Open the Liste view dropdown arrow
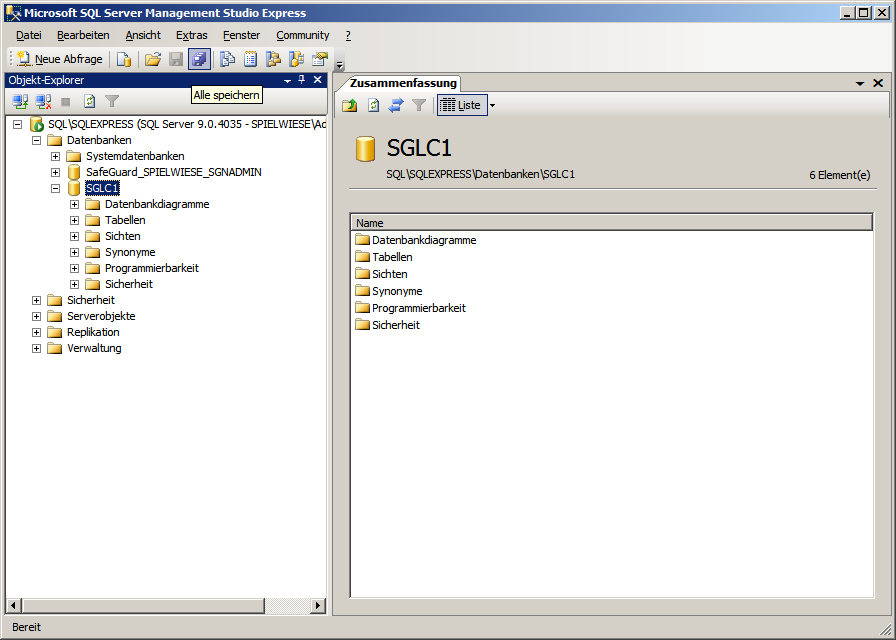Image resolution: width=896 pixels, height=640 pixels. click(492, 105)
